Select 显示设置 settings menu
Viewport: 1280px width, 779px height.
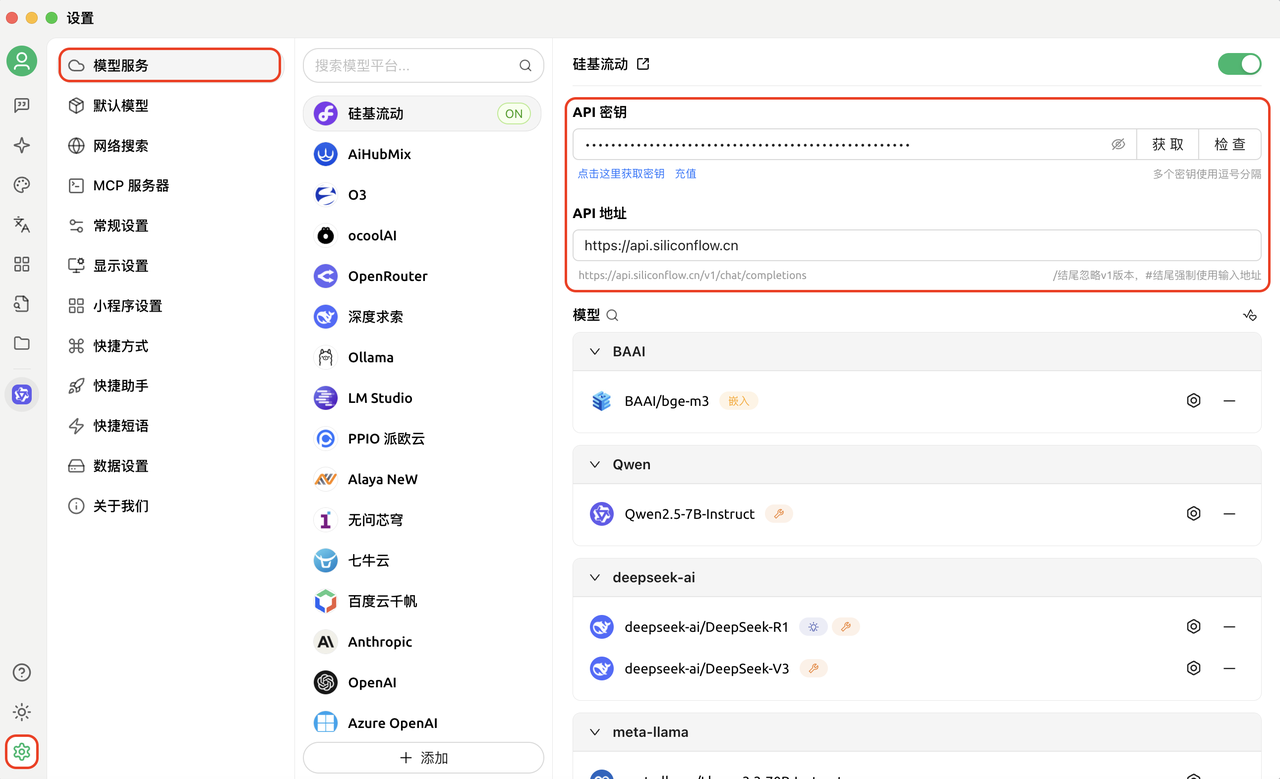(x=169, y=265)
